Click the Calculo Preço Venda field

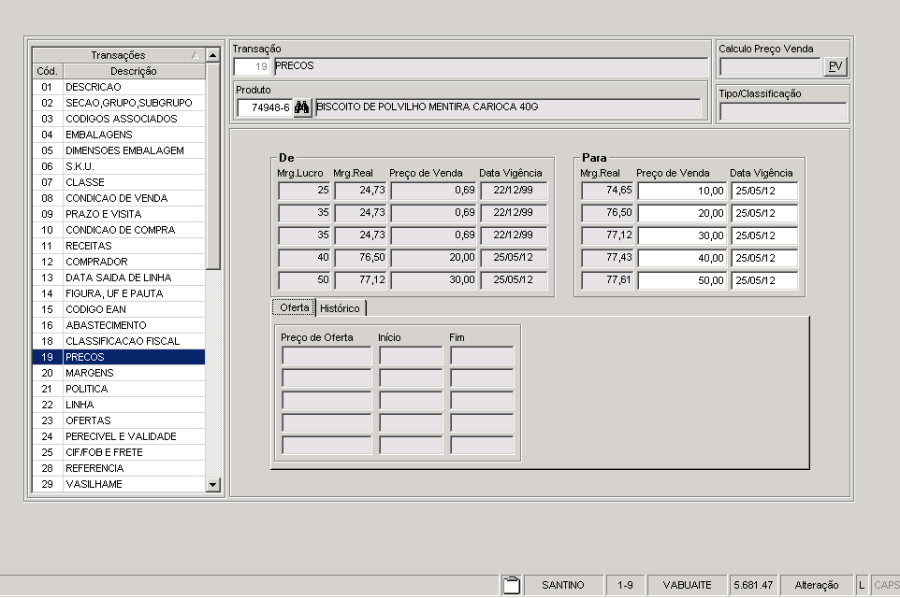(x=771, y=67)
